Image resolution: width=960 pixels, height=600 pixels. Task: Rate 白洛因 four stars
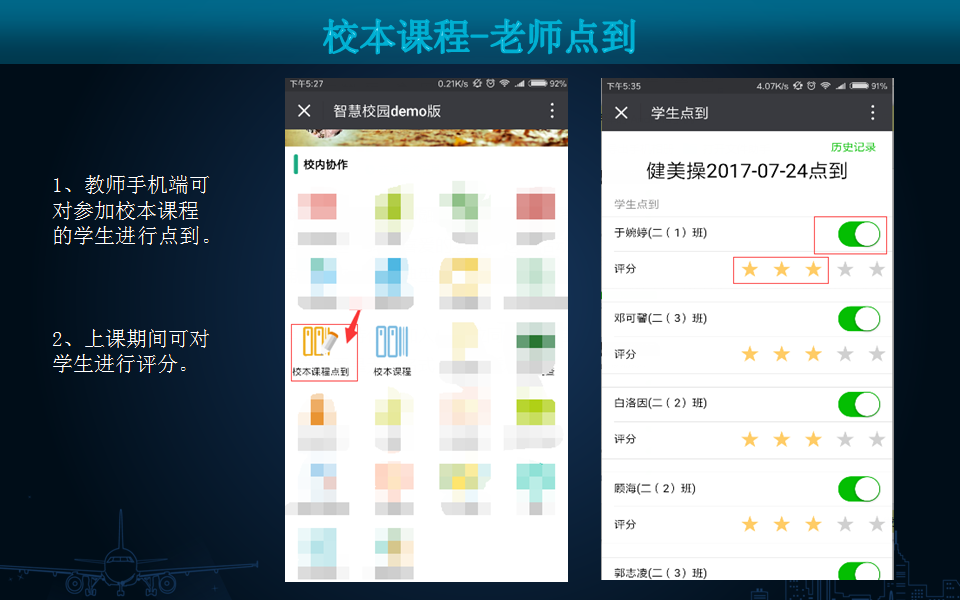[846, 439]
